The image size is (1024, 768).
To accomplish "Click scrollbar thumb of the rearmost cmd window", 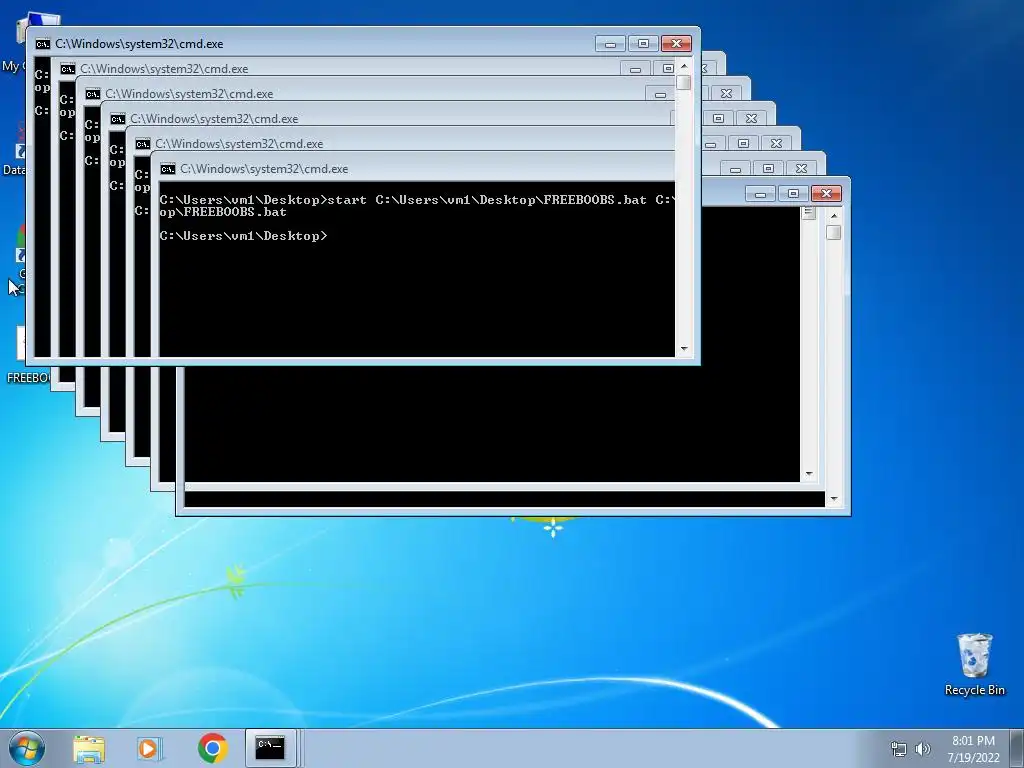I will click(833, 232).
